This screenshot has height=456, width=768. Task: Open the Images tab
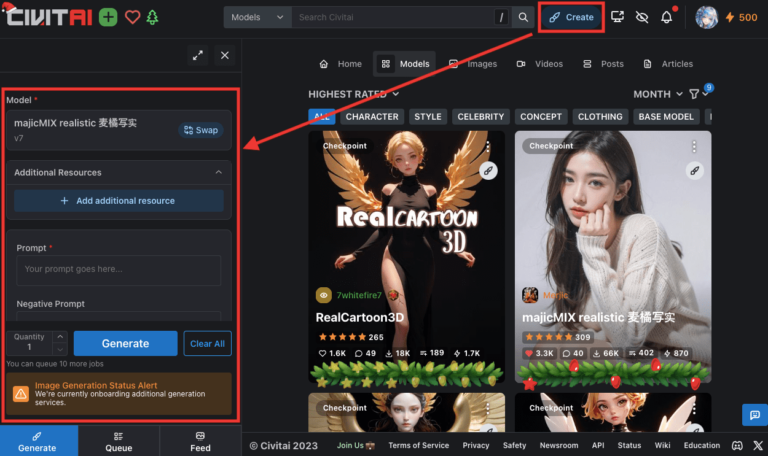click(473, 64)
